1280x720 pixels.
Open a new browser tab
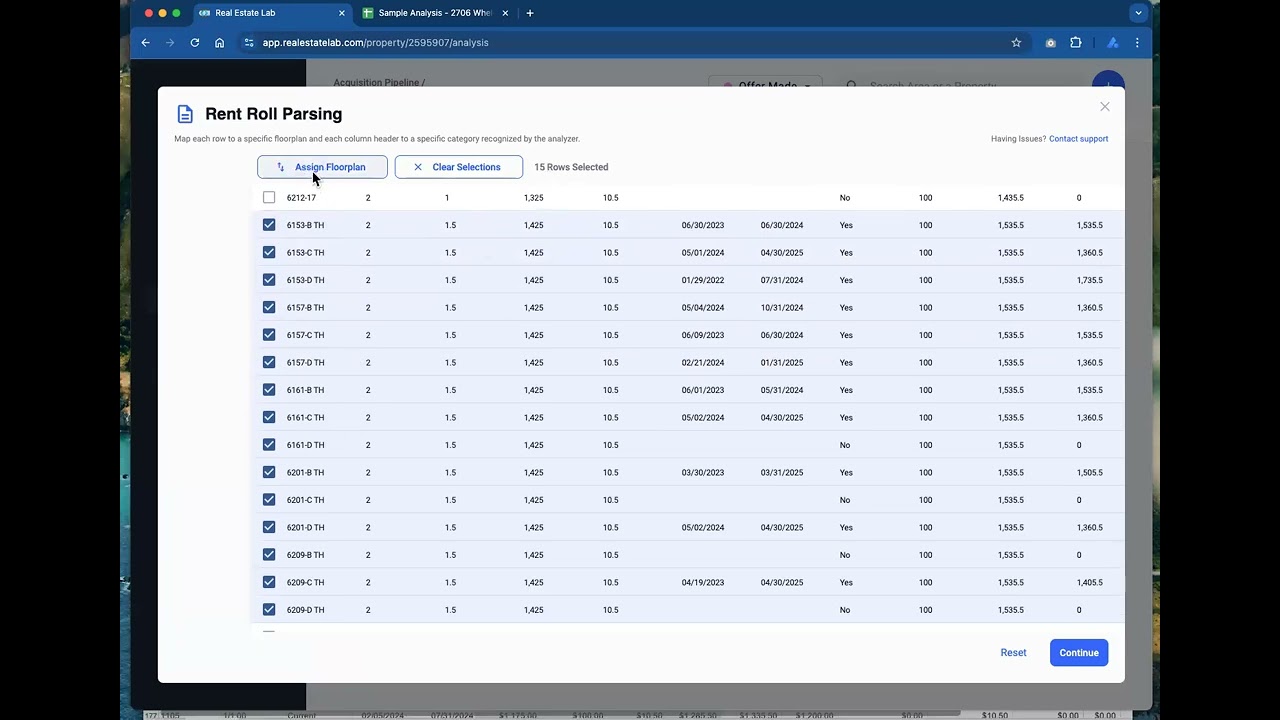[x=530, y=13]
